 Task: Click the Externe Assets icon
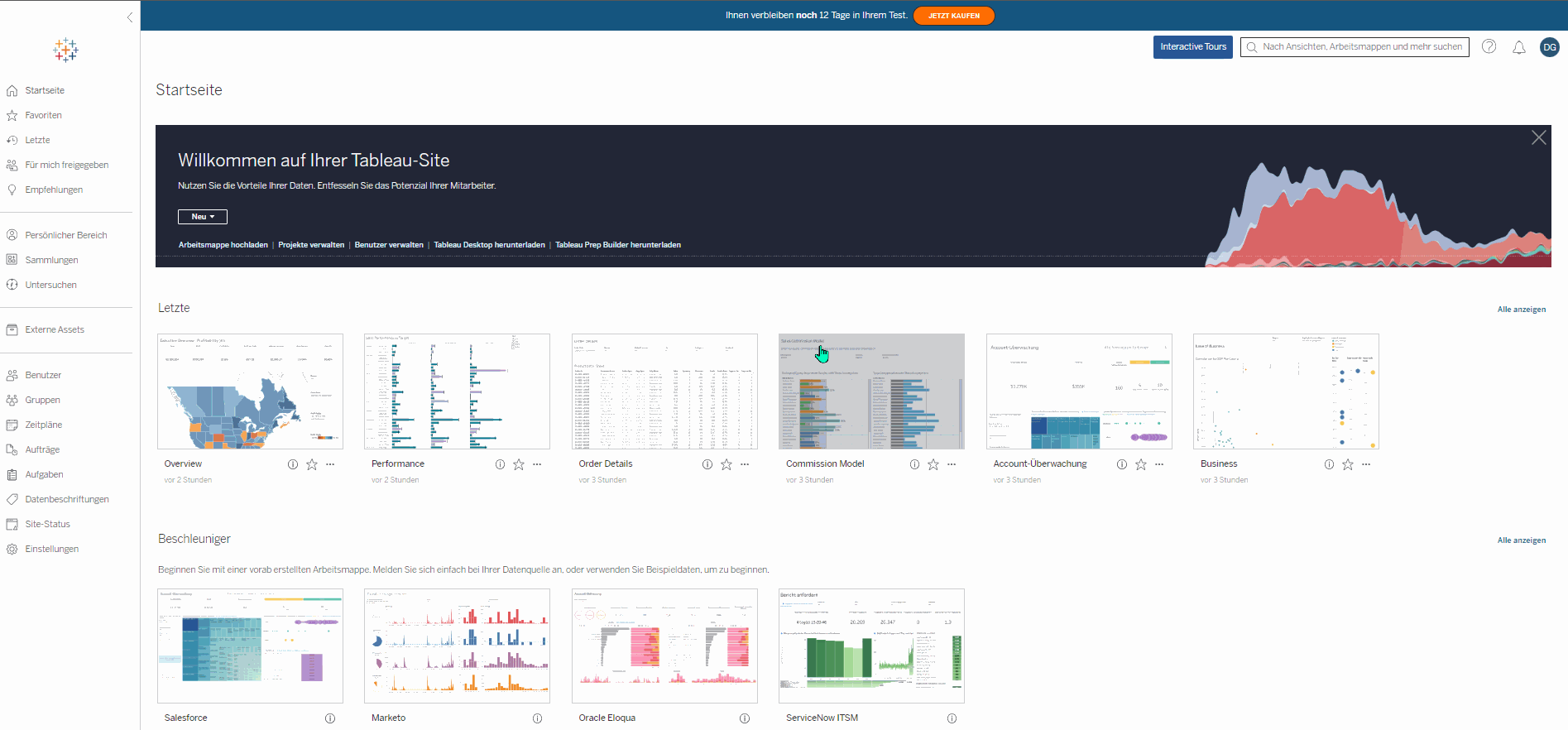point(12,329)
